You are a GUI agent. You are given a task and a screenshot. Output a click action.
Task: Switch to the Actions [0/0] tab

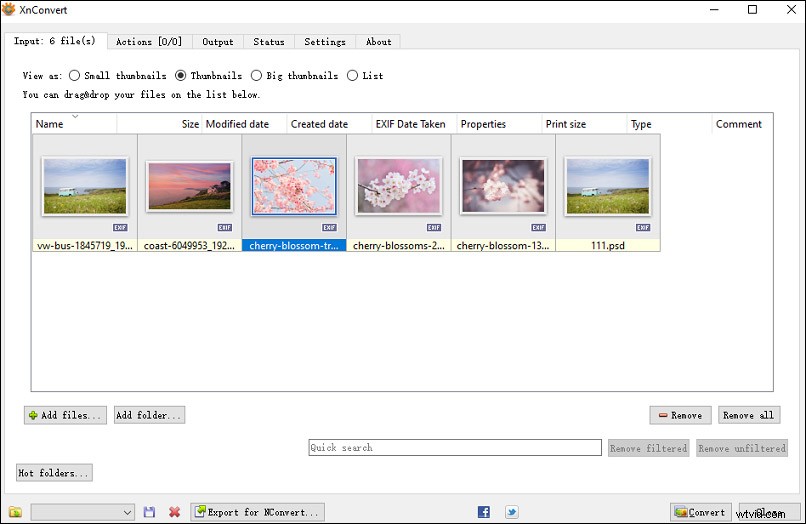click(149, 42)
